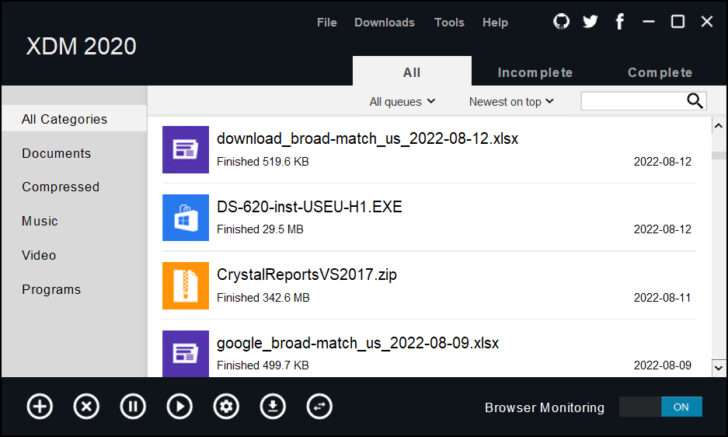Minimize the XDM window
This screenshot has width=728, height=437.
pos(649,21)
